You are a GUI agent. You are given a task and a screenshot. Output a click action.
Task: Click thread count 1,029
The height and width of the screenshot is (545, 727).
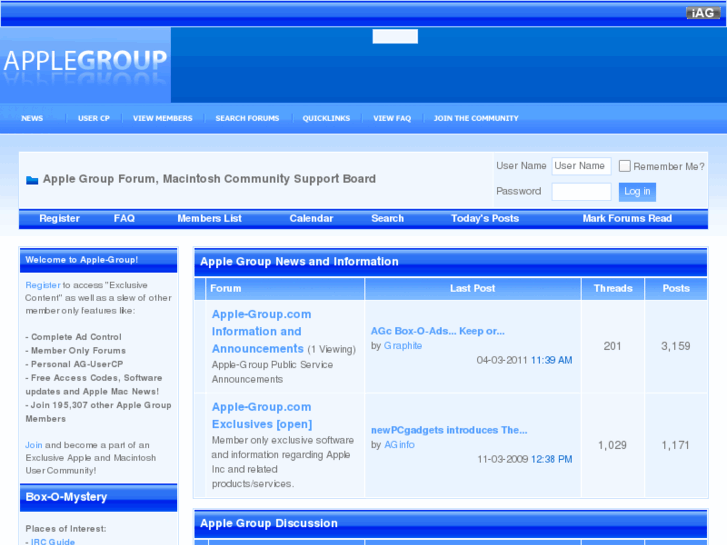point(612,445)
